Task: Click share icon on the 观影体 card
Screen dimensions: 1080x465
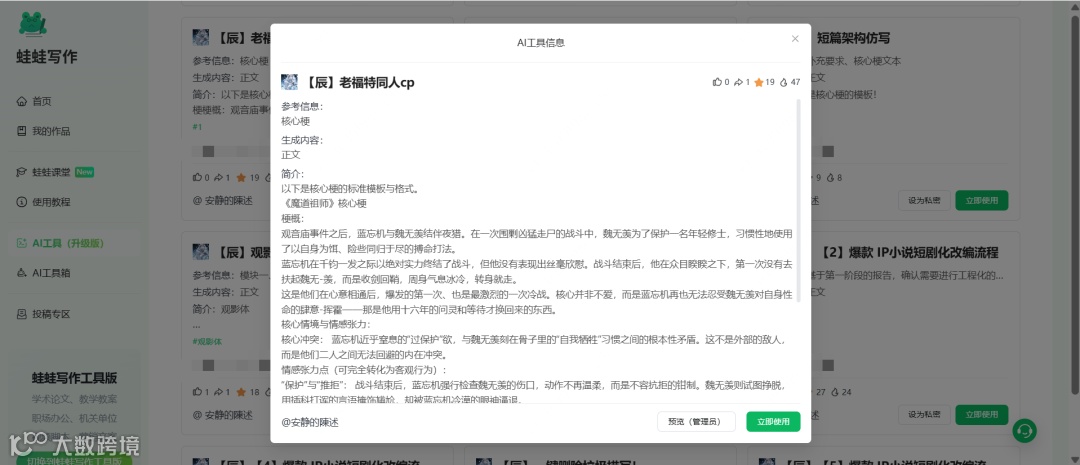Action: coord(218,392)
